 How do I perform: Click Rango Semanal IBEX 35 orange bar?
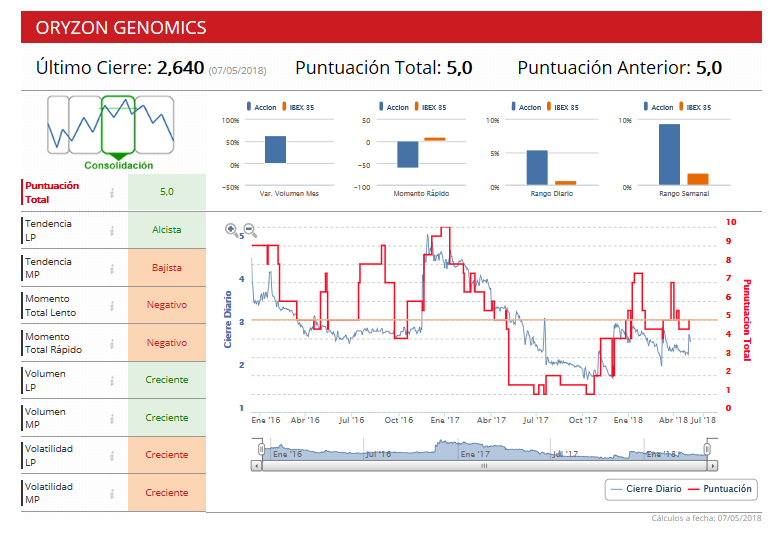click(698, 180)
